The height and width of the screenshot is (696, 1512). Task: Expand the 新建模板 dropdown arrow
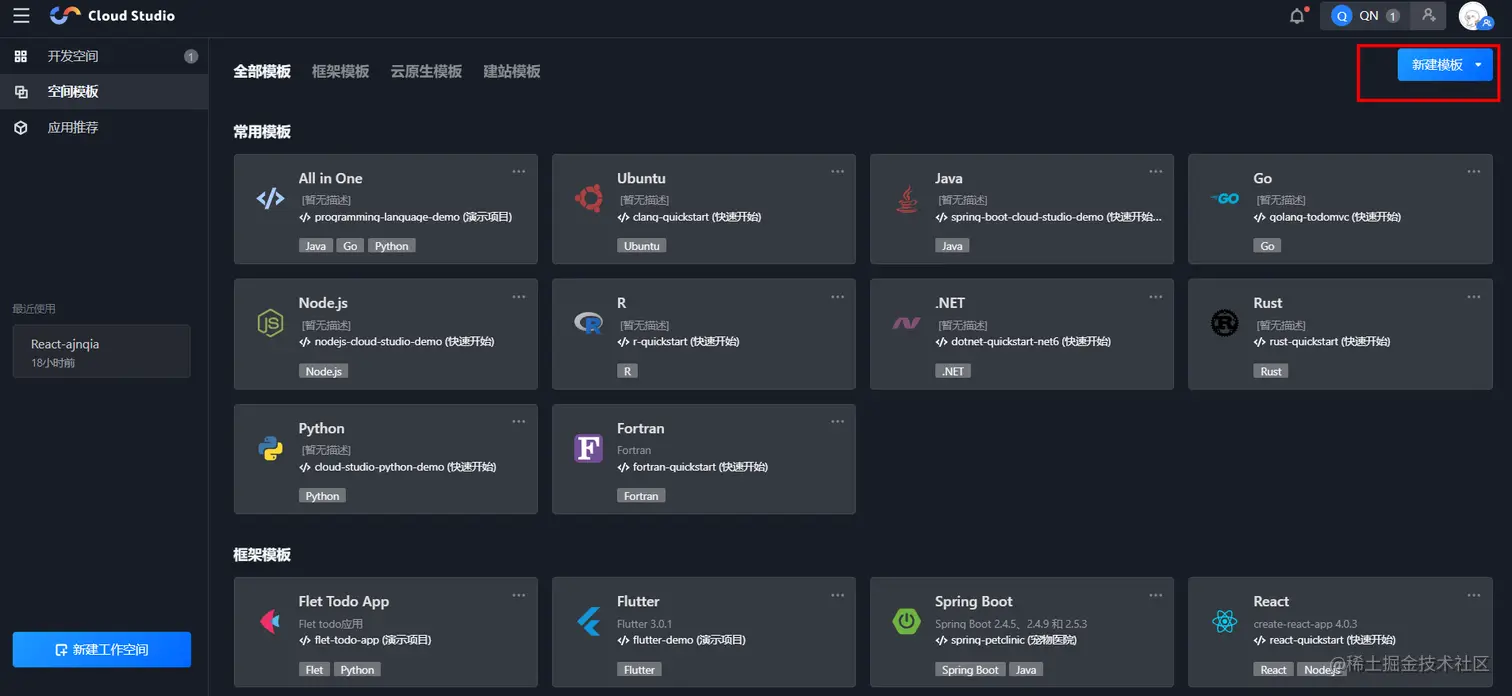coord(1478,65)
